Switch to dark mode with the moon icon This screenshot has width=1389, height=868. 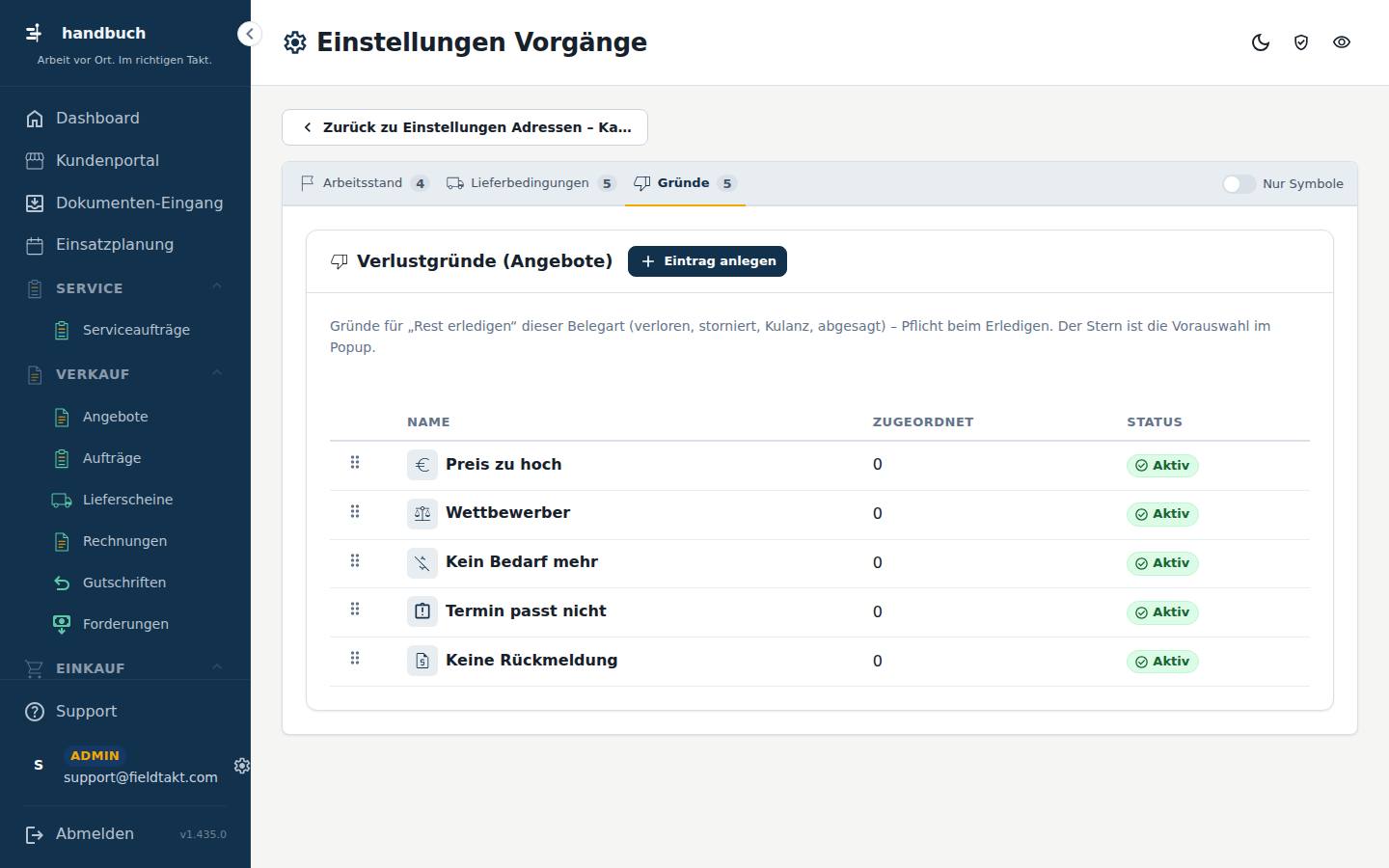(x=1261, y=42)
